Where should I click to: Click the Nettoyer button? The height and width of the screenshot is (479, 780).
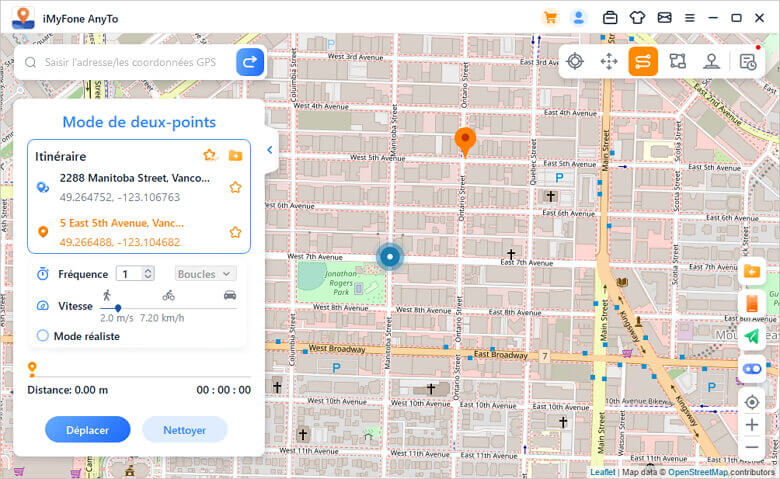[x=184, y=429]
